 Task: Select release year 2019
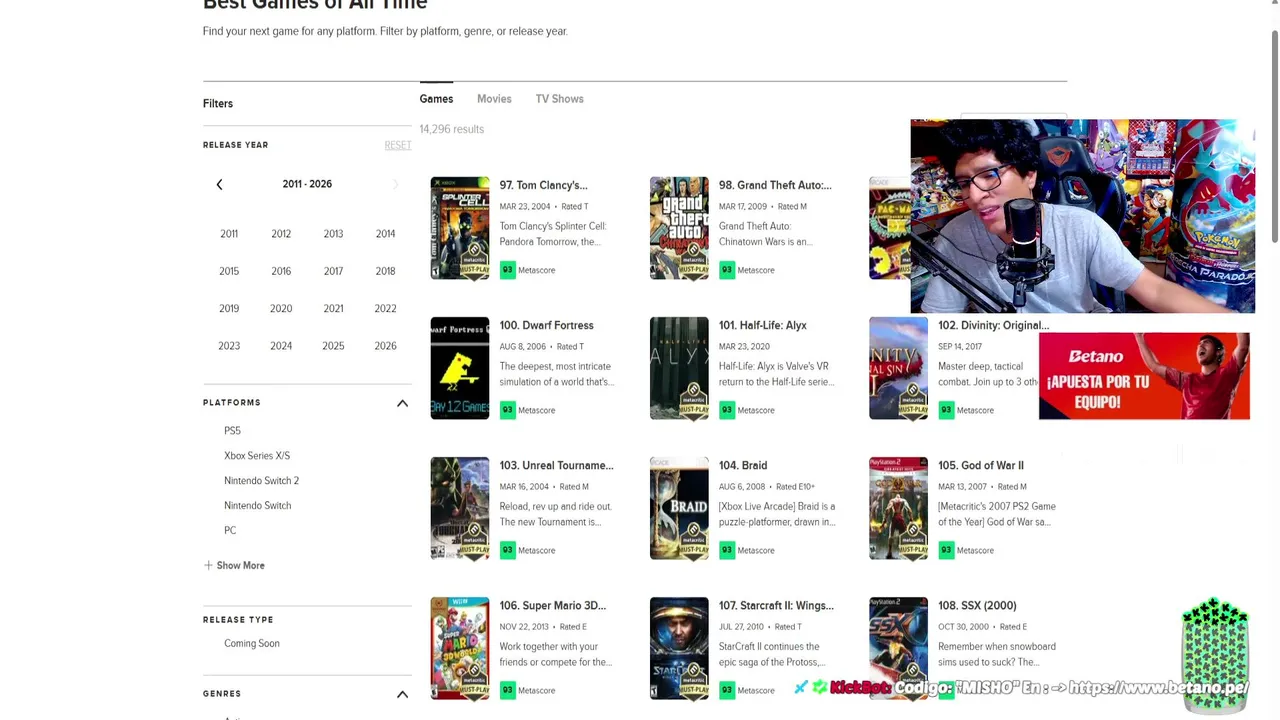[229, 308]
